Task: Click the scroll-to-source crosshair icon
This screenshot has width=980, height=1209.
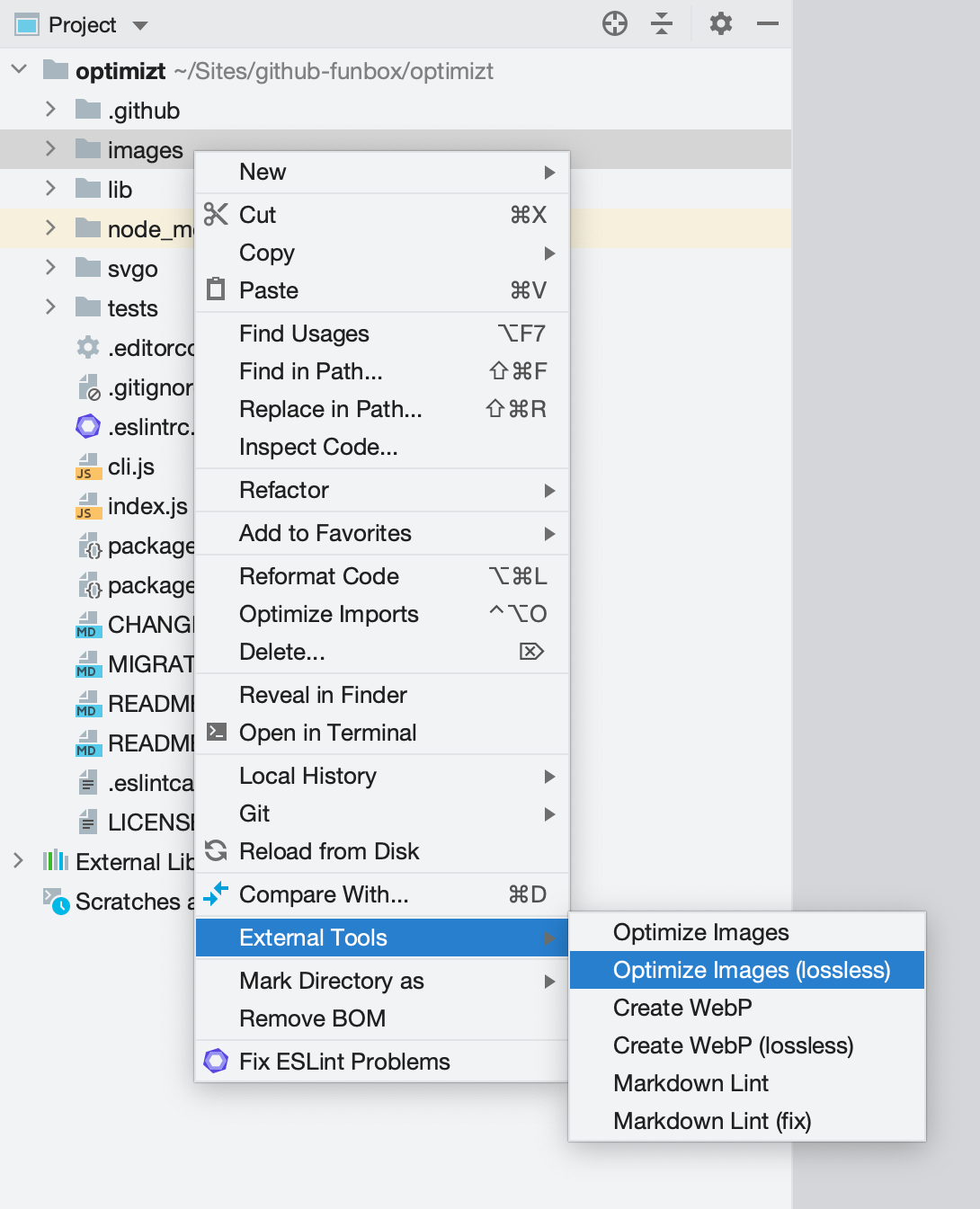Action: 615,24
